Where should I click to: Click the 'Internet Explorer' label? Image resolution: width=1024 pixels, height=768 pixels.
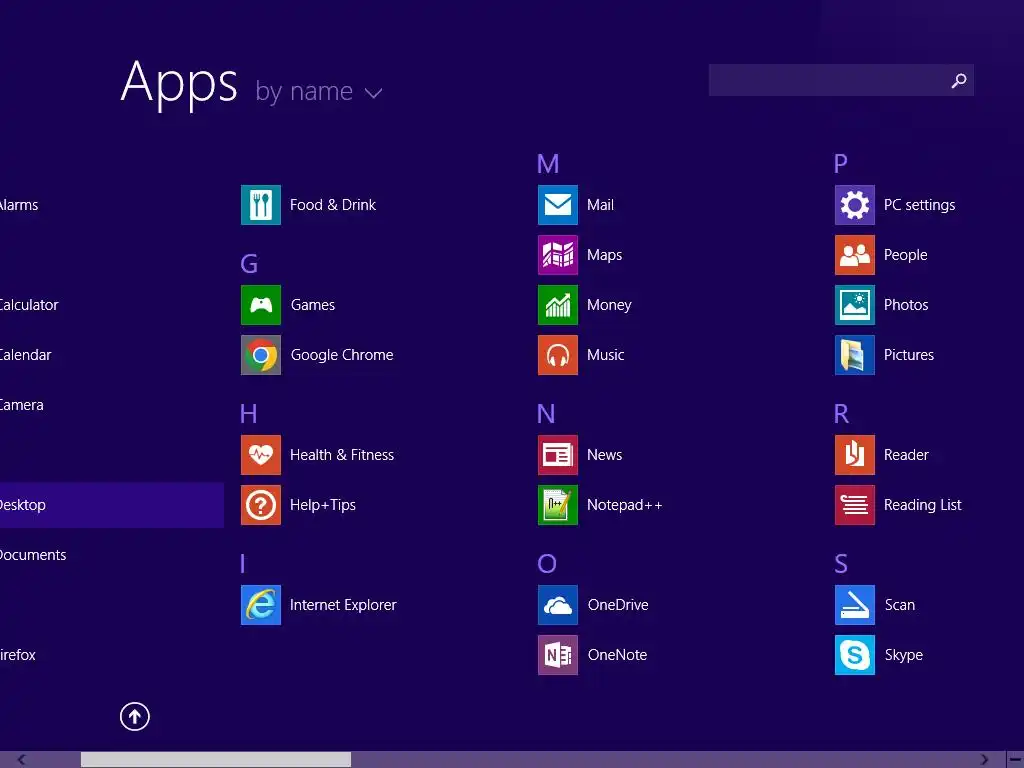pos(343,605)
